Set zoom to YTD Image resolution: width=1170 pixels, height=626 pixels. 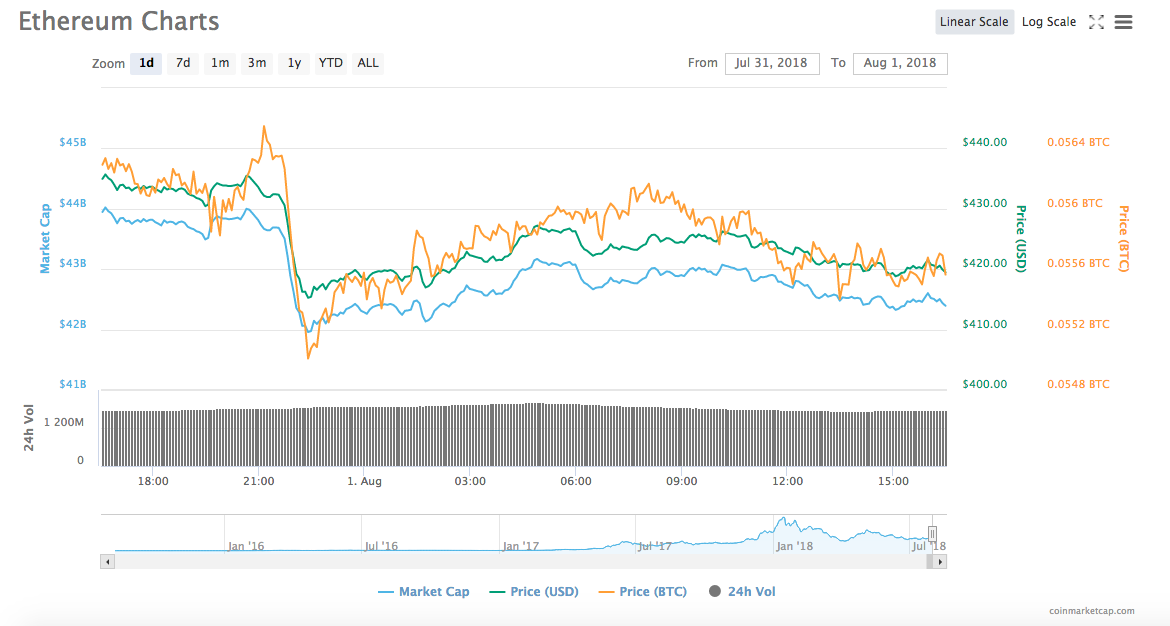pos(331,63)
